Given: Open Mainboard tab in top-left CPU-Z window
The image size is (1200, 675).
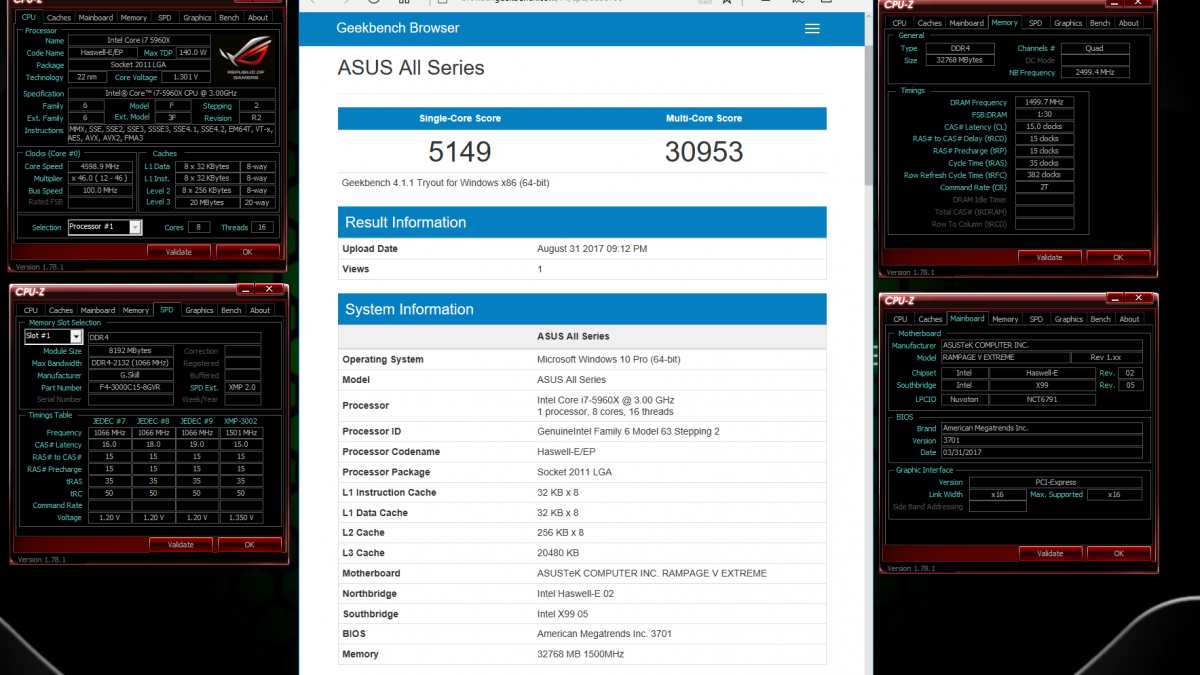Looking at the screenshot, I should point(96,17).
